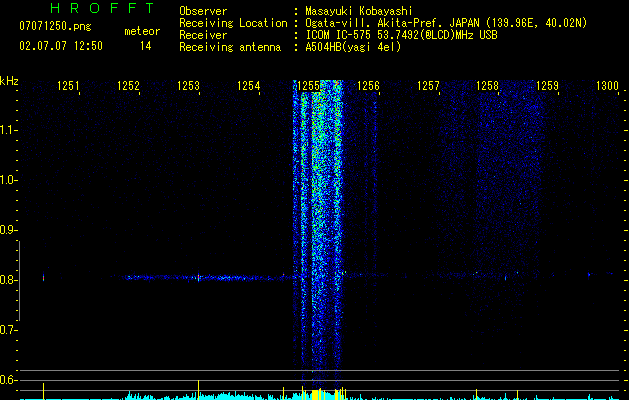629x400 pixels.
Task: Click observer name Masayuki Kobayashi
Action: (x=359, y=12)
